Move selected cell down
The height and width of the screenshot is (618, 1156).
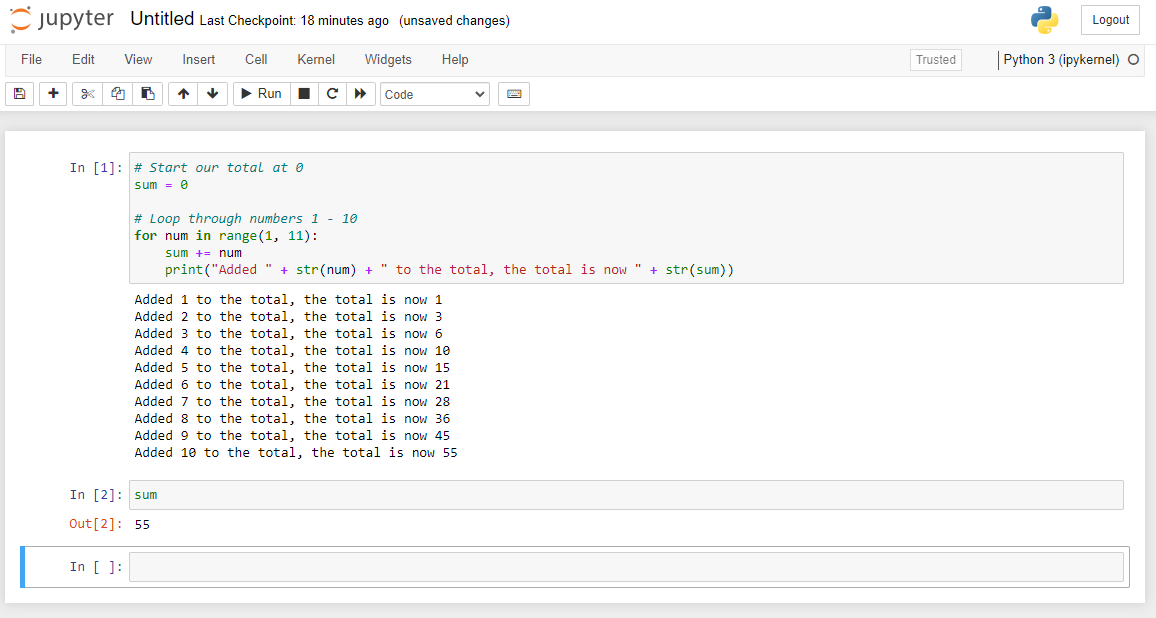212,94
